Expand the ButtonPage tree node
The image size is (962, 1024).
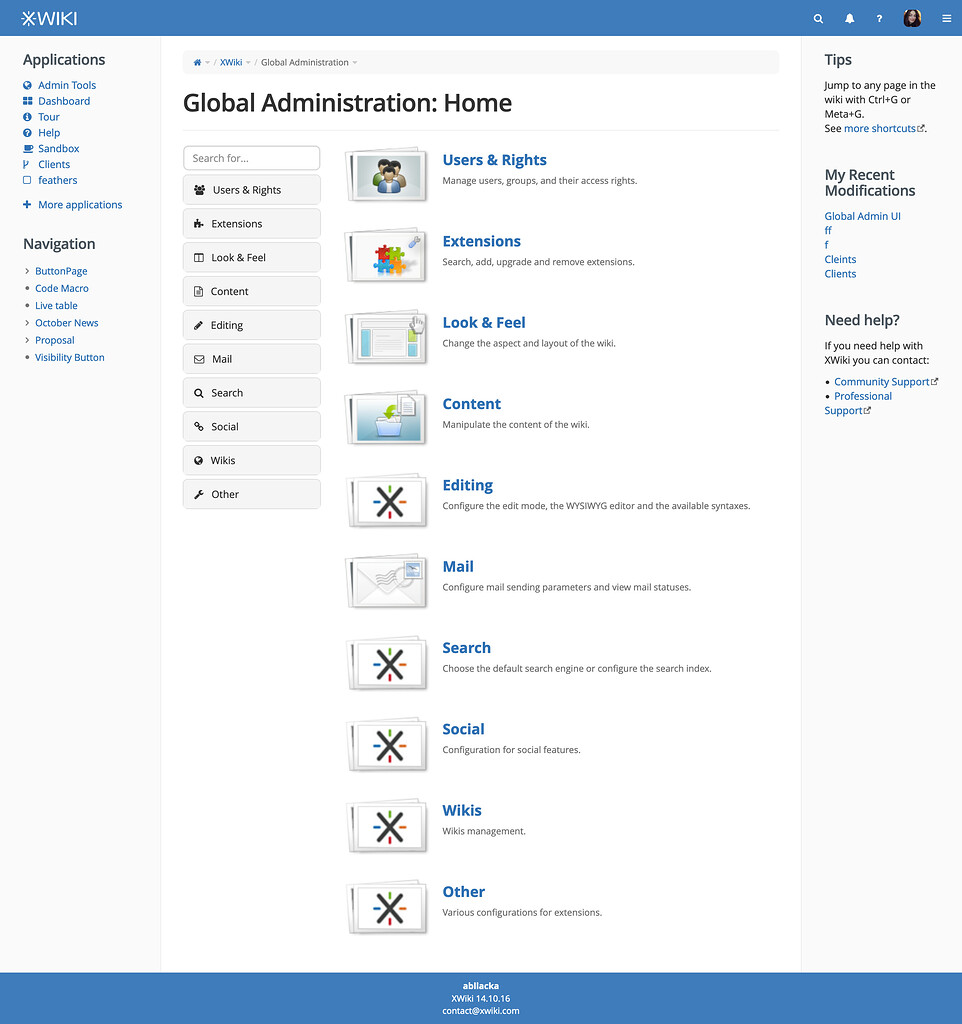click(27, 271)
